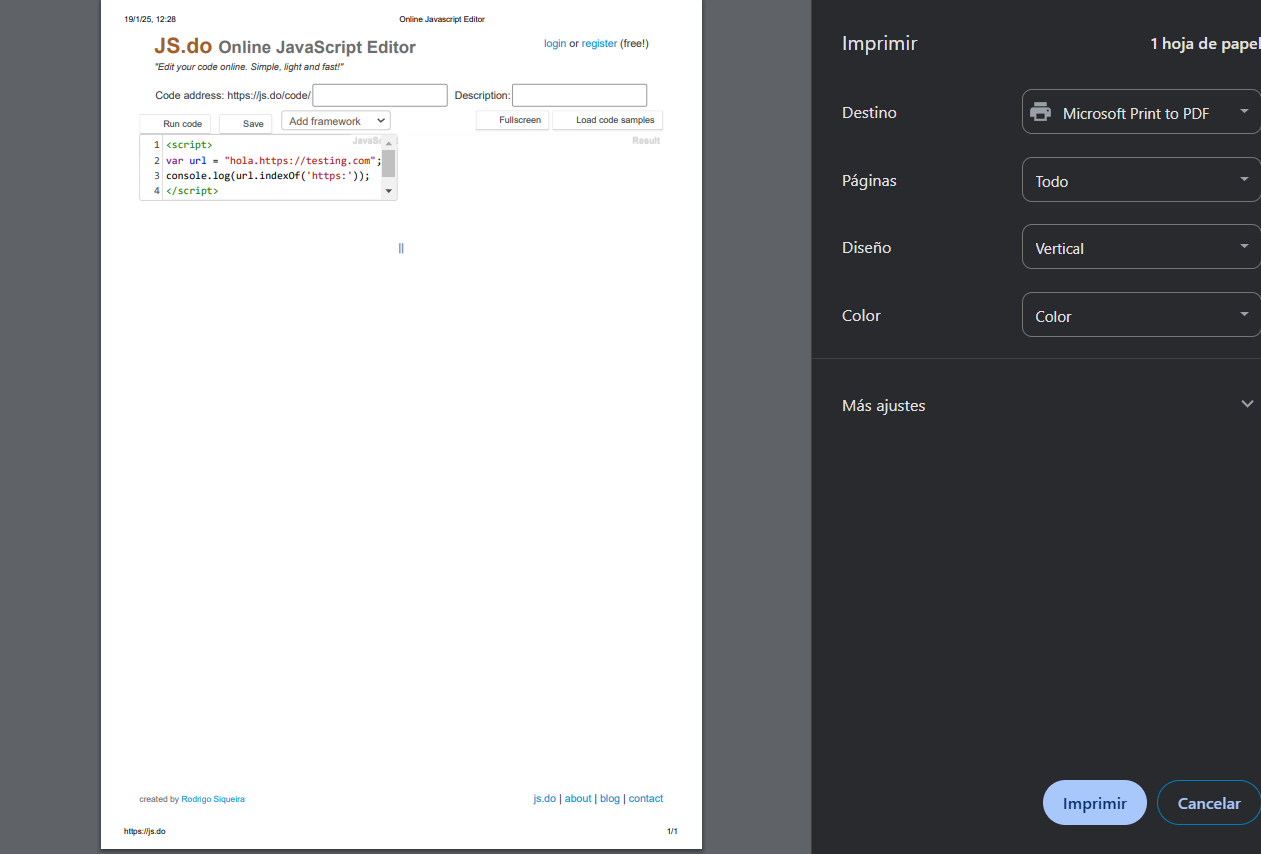This screenshot has width=1261, height=854.
Task: Open the Diseño dropdown set to Vertical
Action: [x=1141, y=247]
